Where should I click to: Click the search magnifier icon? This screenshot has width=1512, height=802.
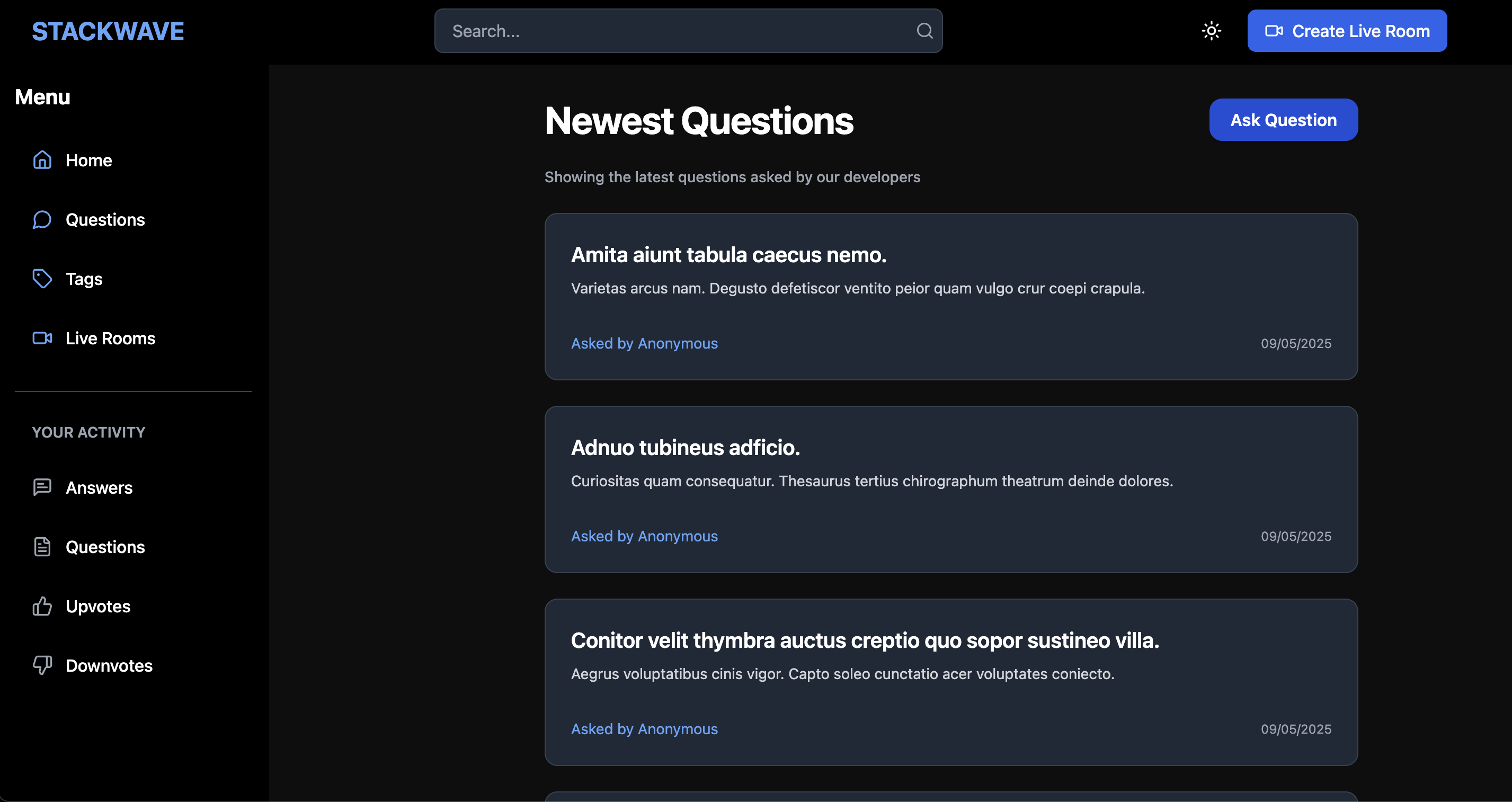pyautogui.click(x=924, y=31)
